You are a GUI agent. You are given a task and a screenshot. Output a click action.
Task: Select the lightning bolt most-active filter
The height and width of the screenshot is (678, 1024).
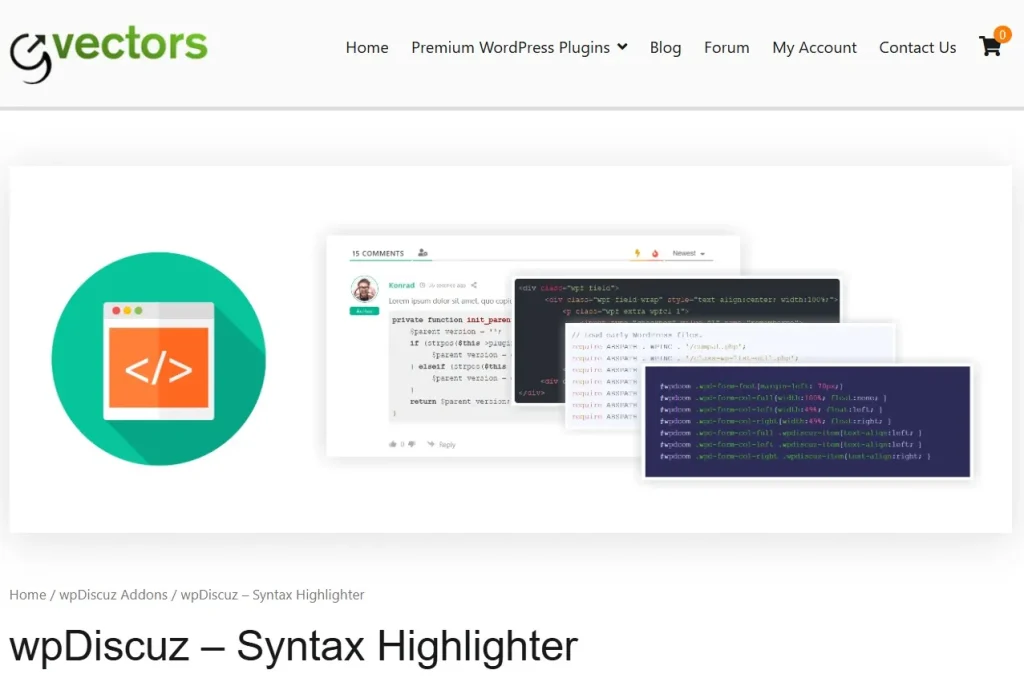tap(637, 253)
